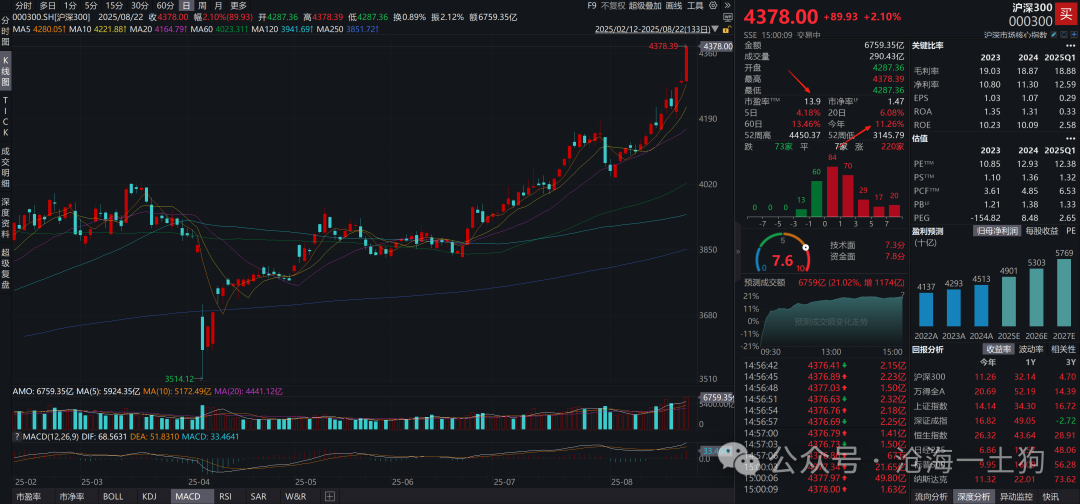
Task: Select the 多日 multi-day period
Action: tap(48, 5)
